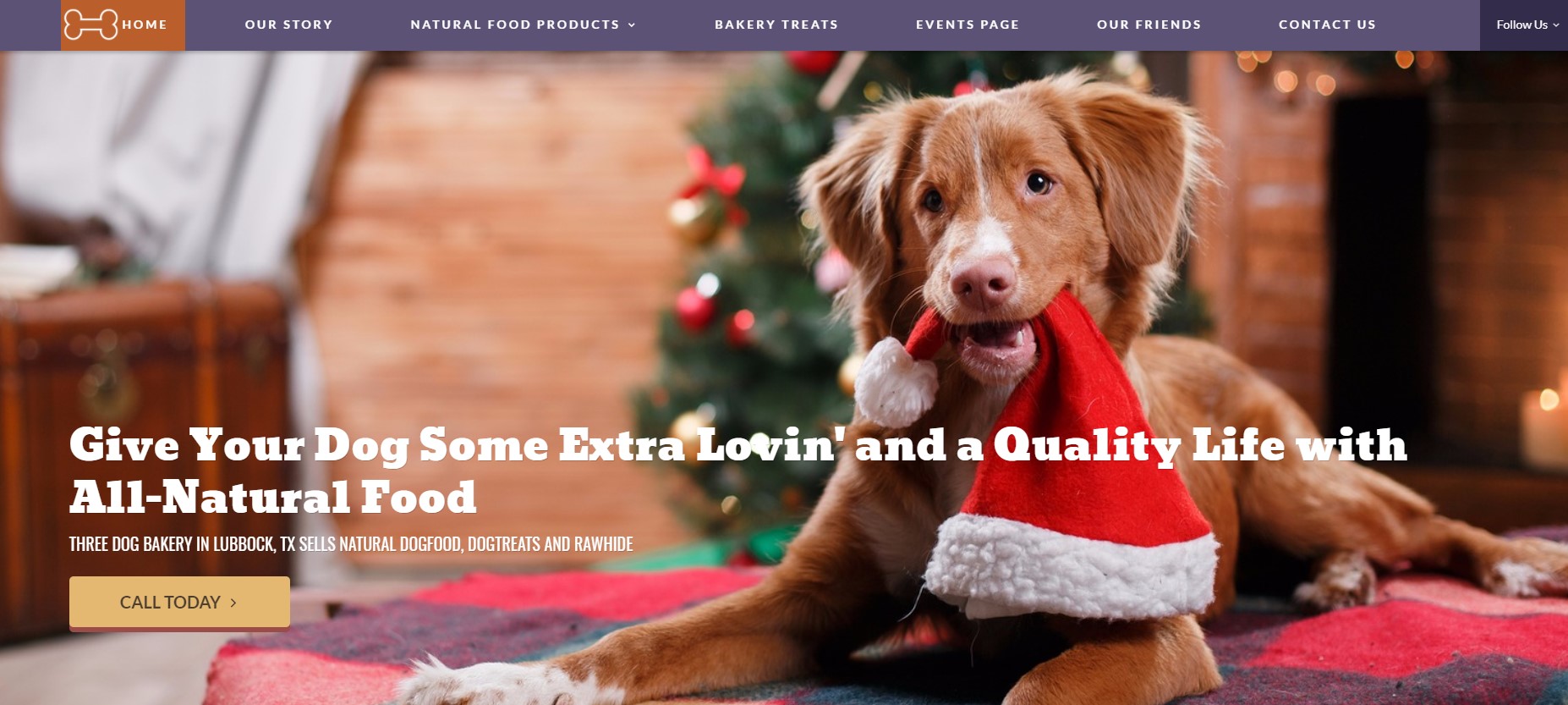Go to the HOME nav label
1568x705 pixels.
tap(145, 25)
